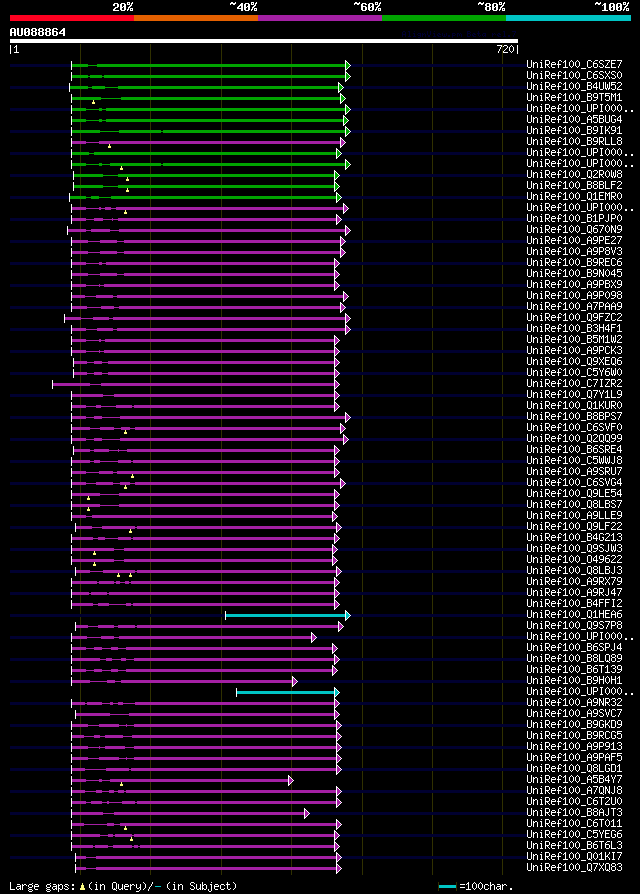640x894 pixels.
Task: Click the cyan ~100% identity legend segment
Action: (x=568, y=18)
